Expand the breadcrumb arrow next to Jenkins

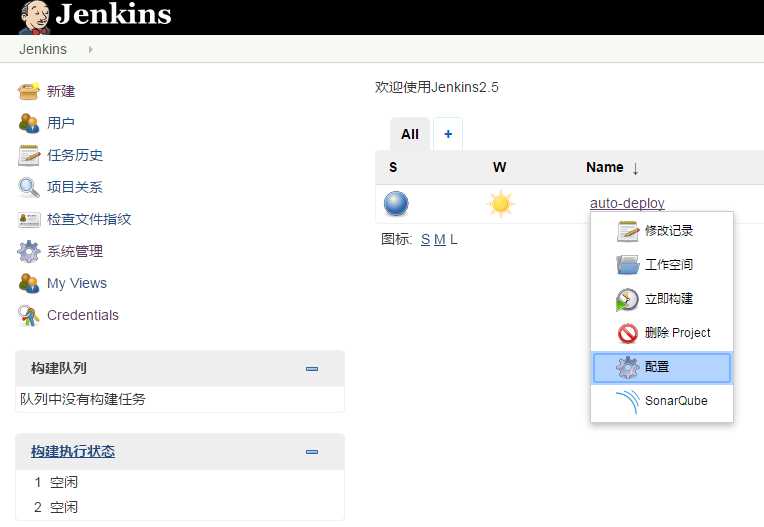[91, 49]
